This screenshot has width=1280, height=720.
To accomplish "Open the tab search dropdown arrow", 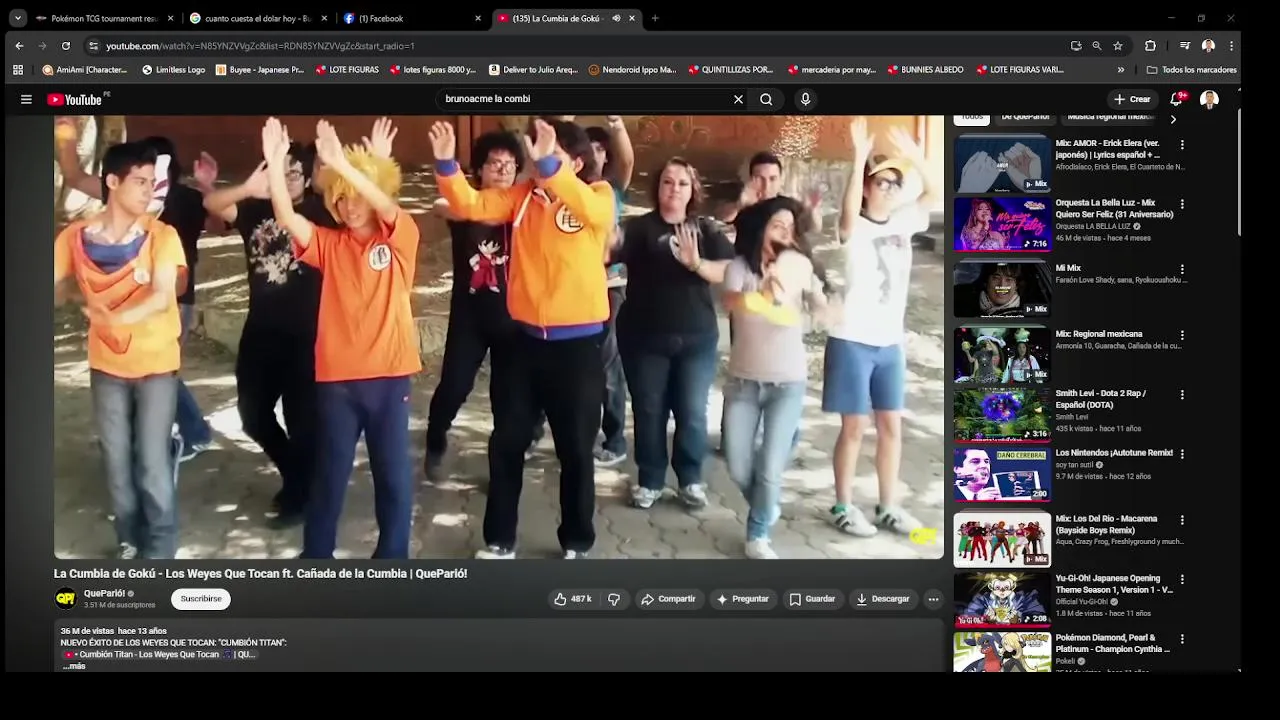I will click(x=17, y=18).
